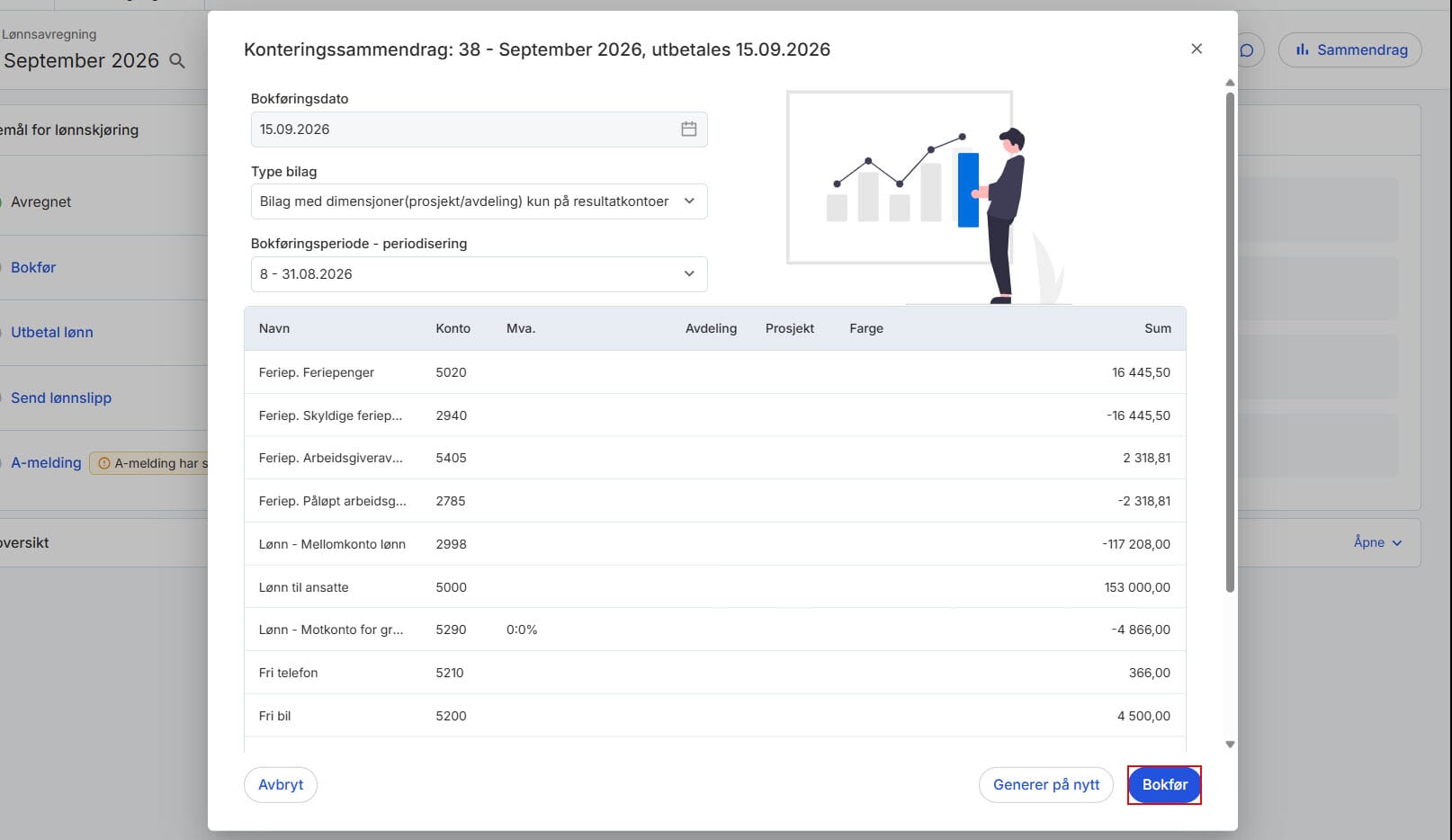
Task: Click the 0:0% Mva. value
Action: [x=522, y=630]
